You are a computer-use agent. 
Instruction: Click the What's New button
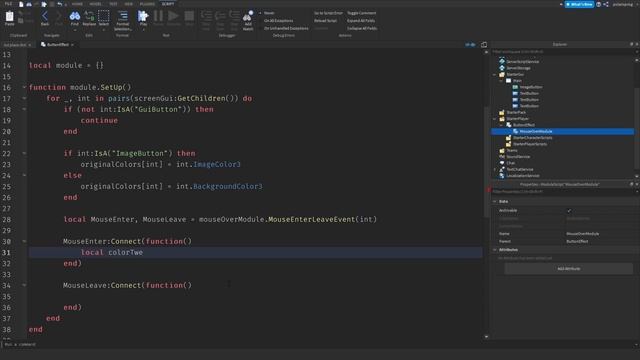tap(579, 4)
